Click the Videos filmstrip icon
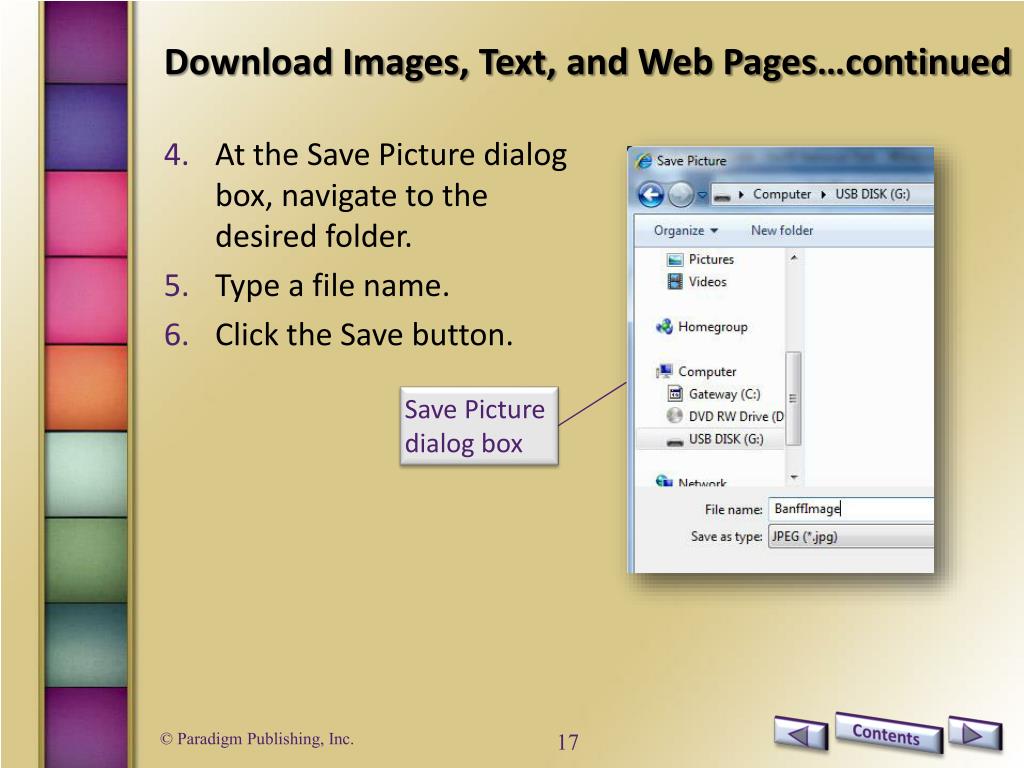This screenshot has width=1024, height=768. pos(675,281)
